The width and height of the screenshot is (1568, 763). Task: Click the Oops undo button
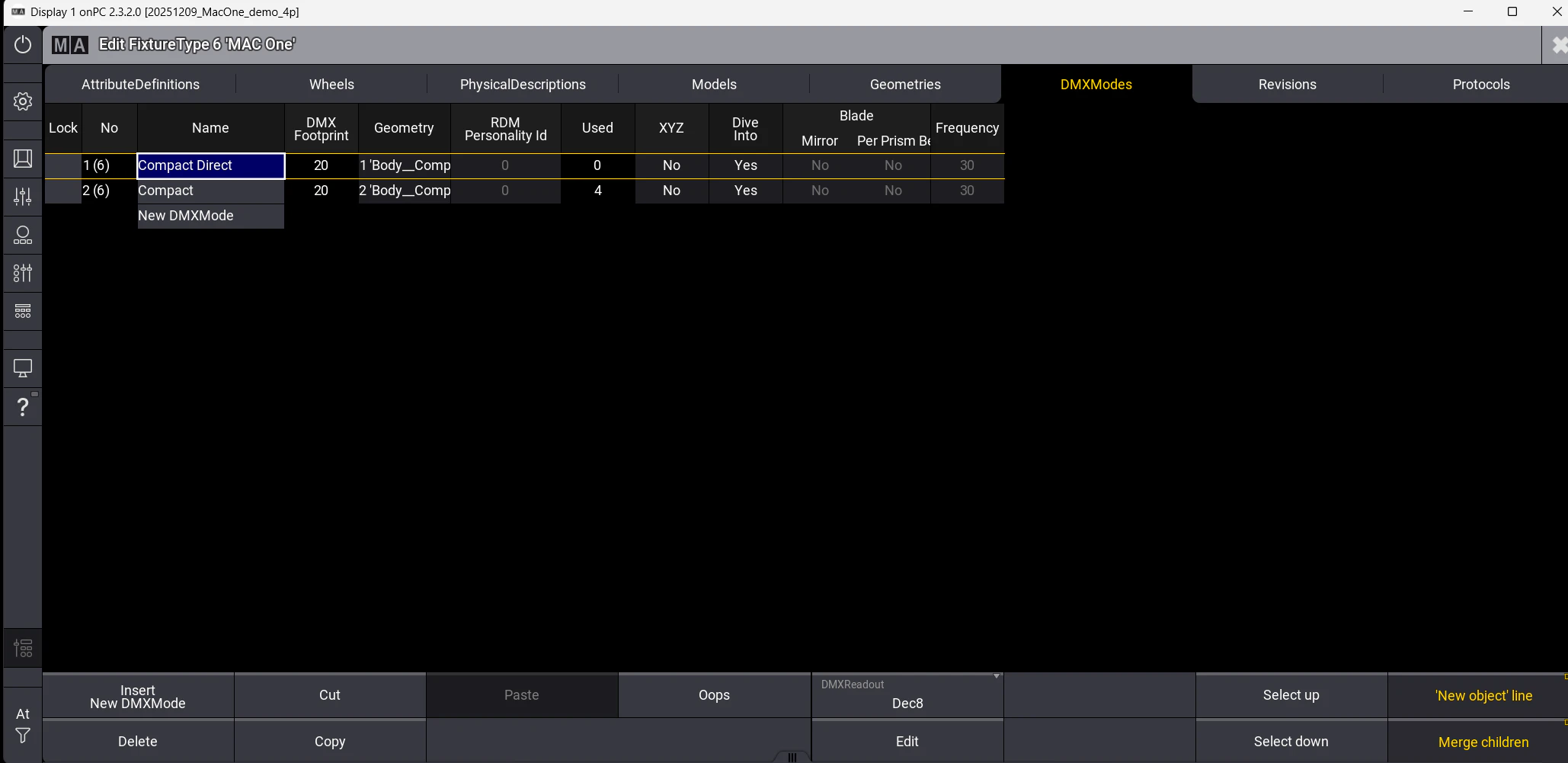tap(714, 696)
